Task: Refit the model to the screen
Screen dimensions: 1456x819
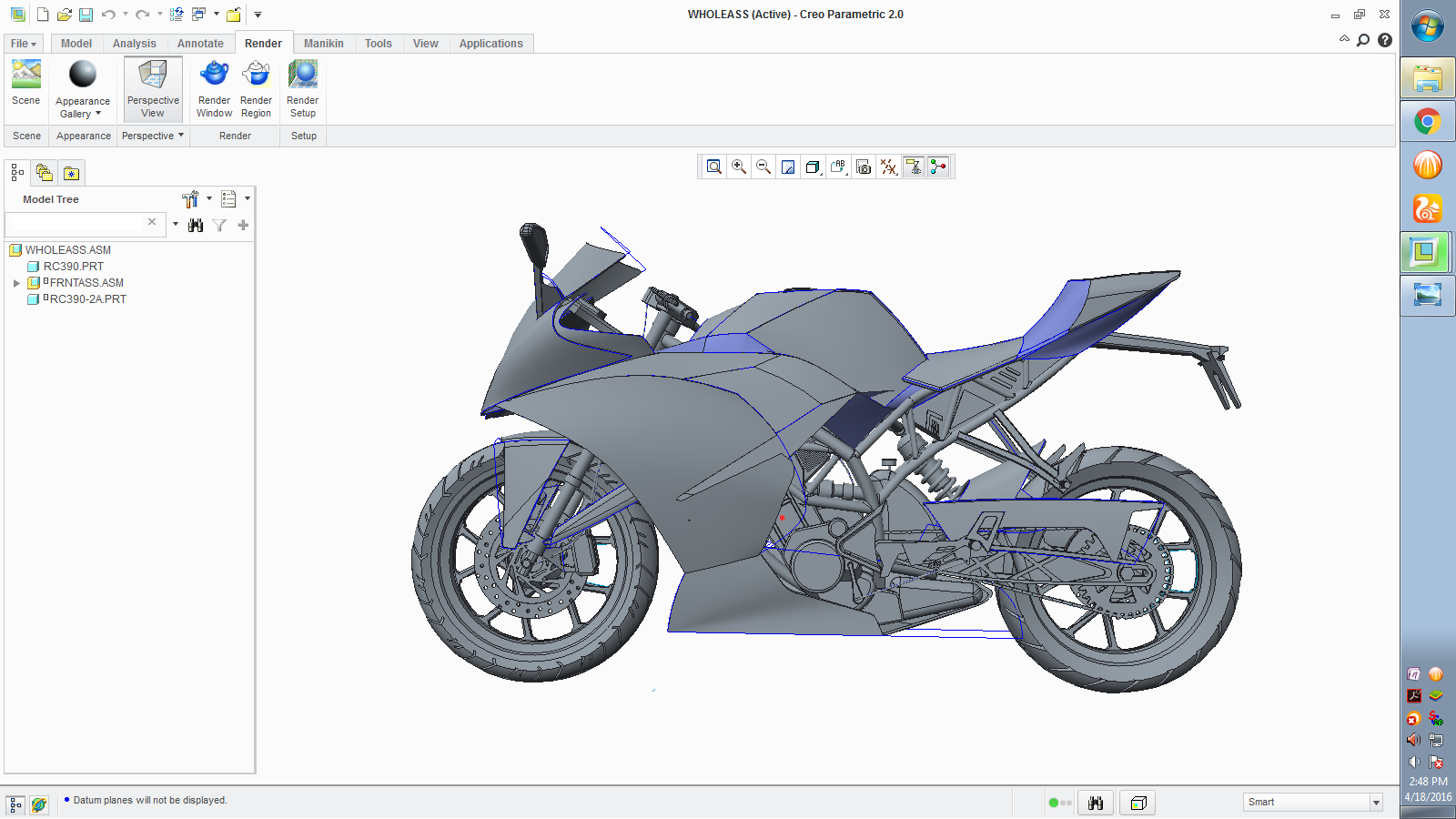Action: (x=714, y=167)
